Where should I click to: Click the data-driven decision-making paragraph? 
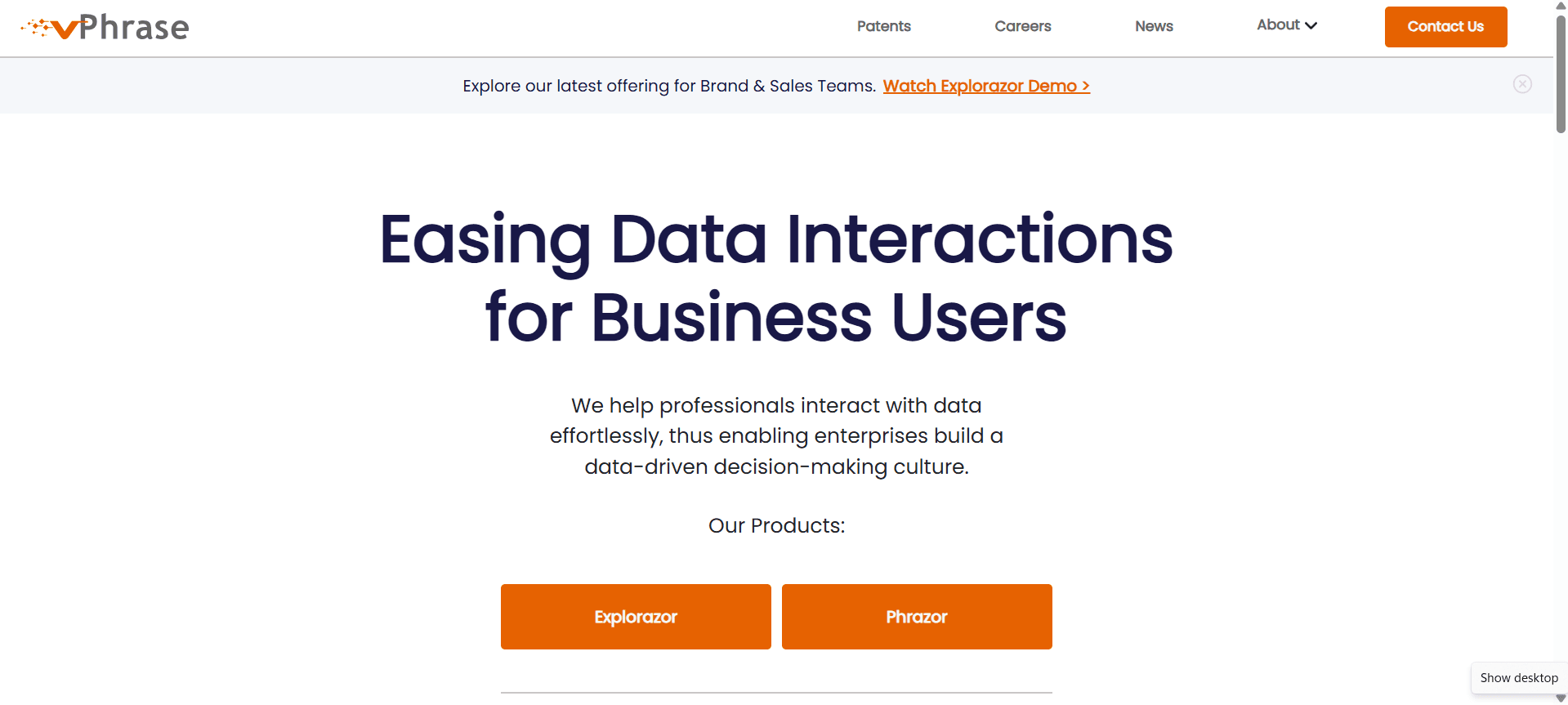pyautogui.click(x=776, y=436)
